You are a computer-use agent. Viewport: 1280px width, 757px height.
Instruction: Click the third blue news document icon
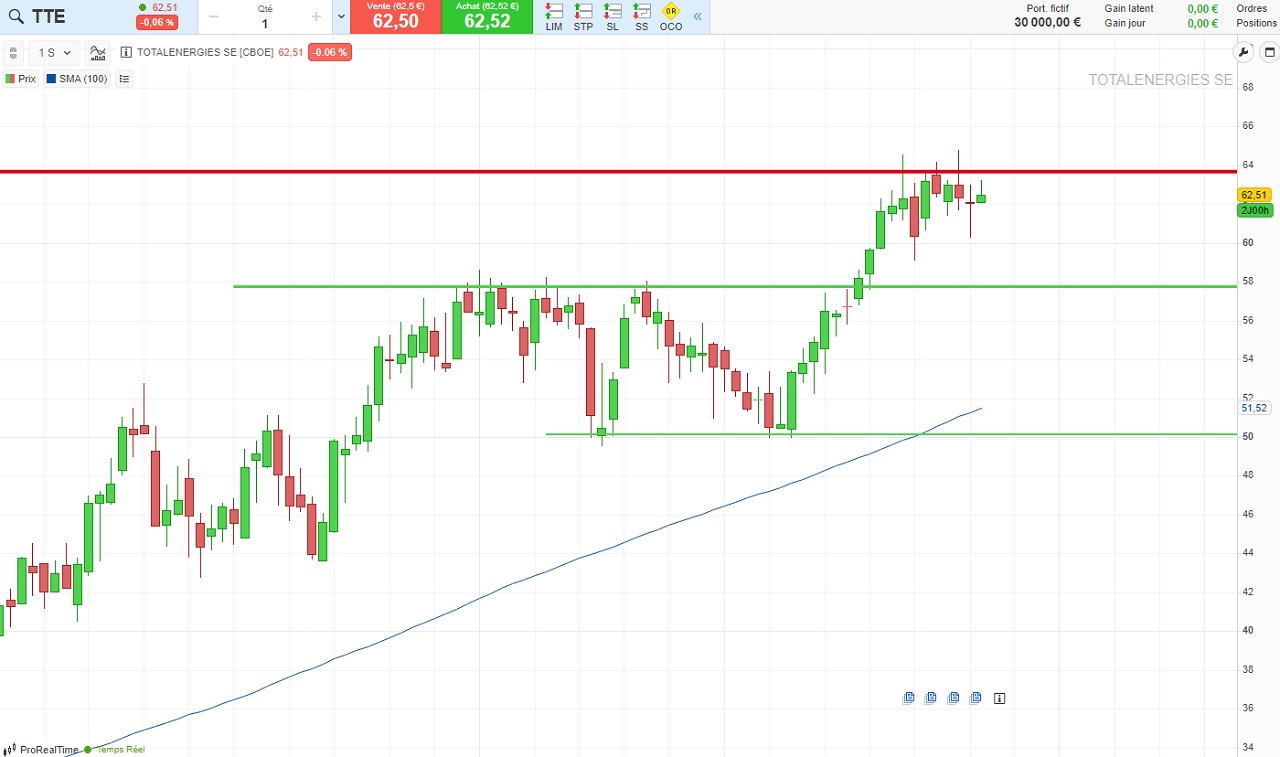coord(953,698)
